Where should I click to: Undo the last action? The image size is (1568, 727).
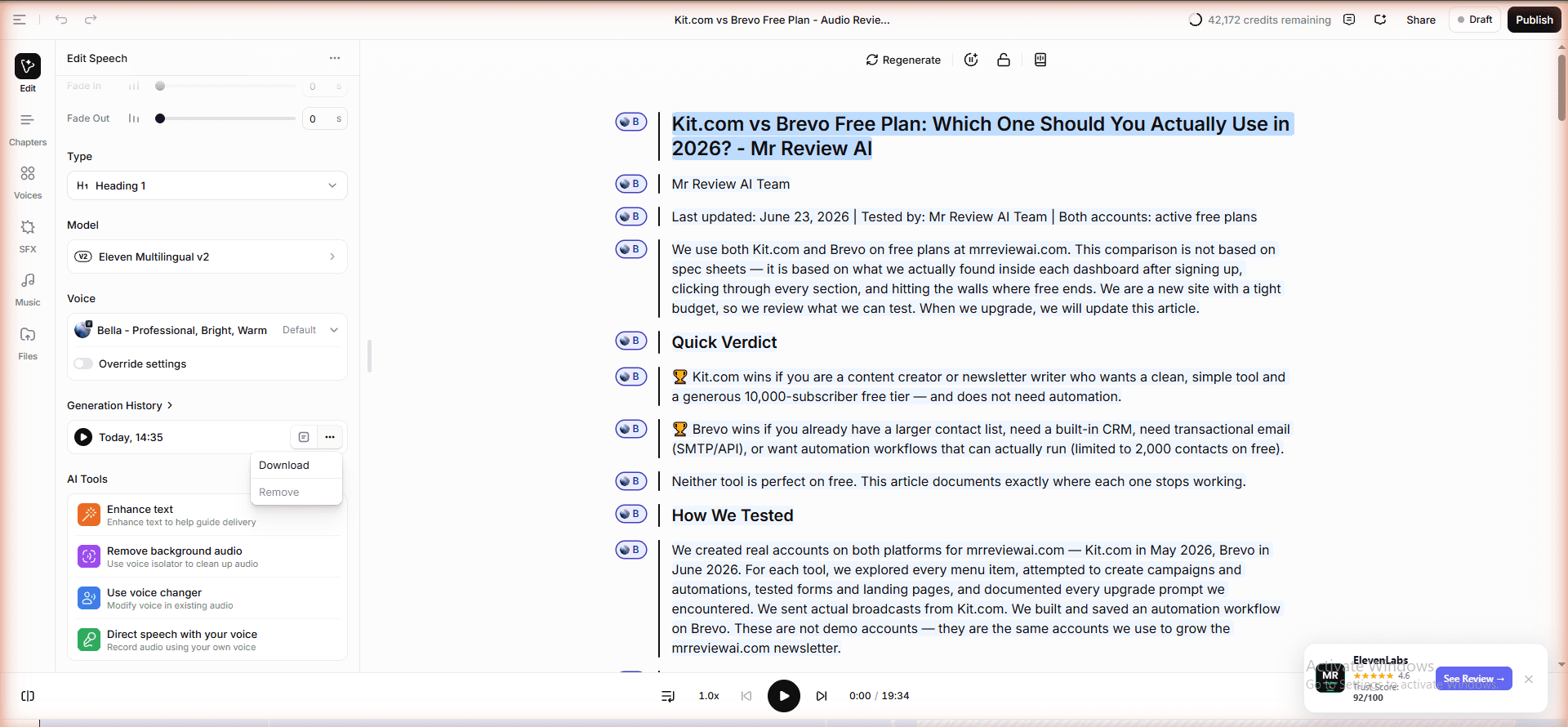61,20
